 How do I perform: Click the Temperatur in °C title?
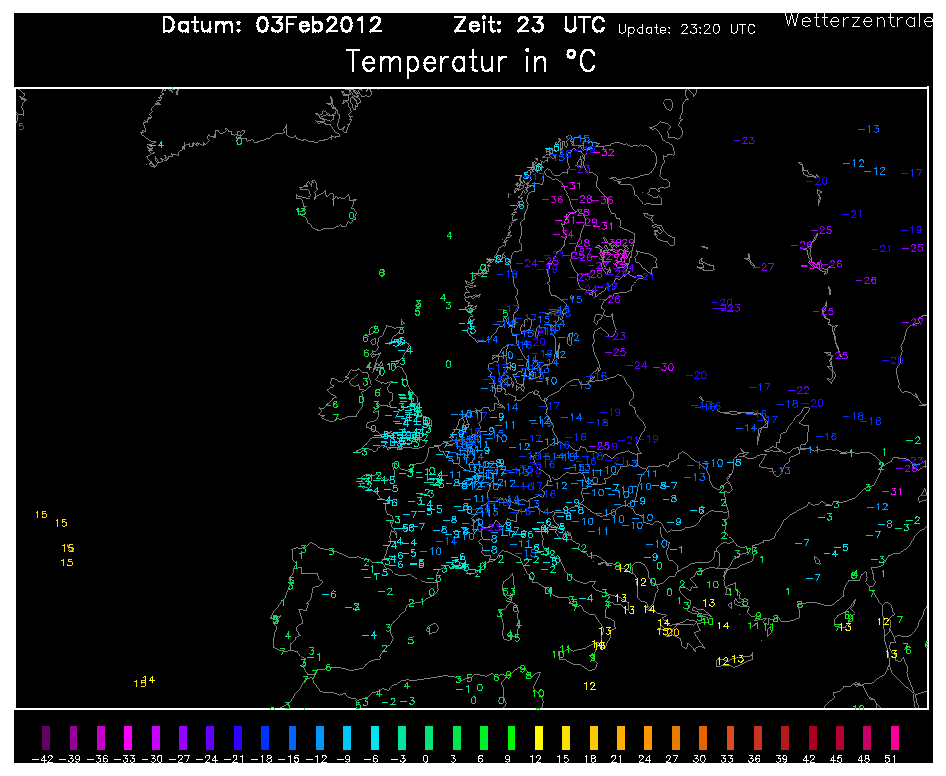coord(471,62)
